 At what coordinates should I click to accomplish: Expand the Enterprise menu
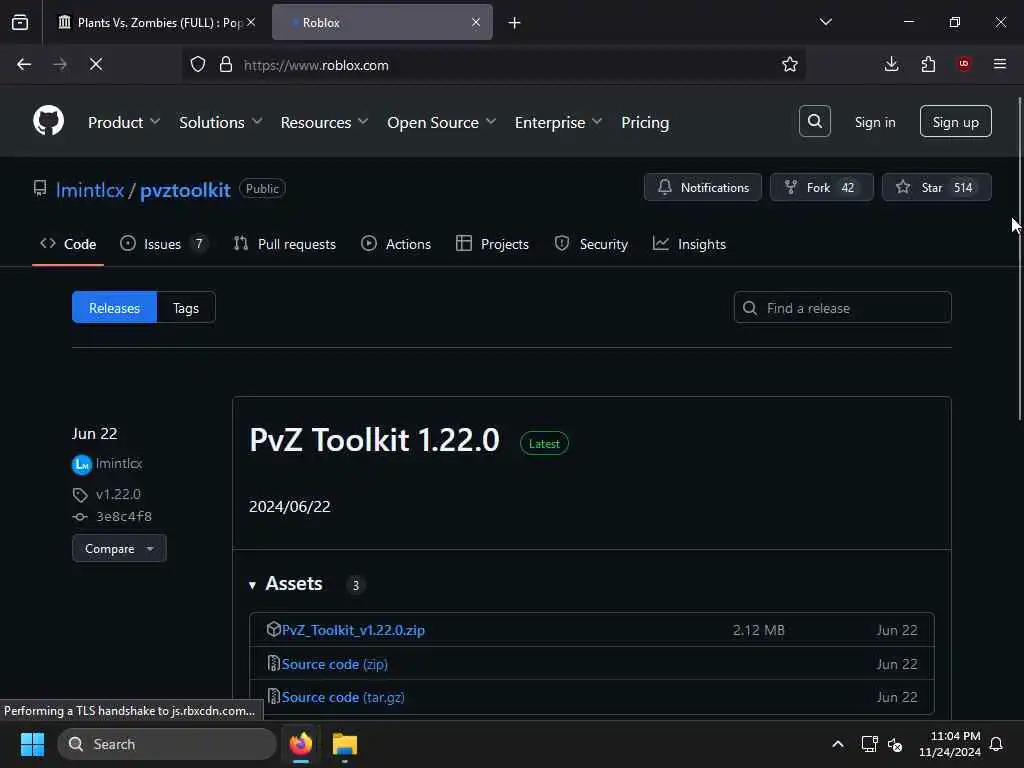pyautogui.click(x=558, y=122)
